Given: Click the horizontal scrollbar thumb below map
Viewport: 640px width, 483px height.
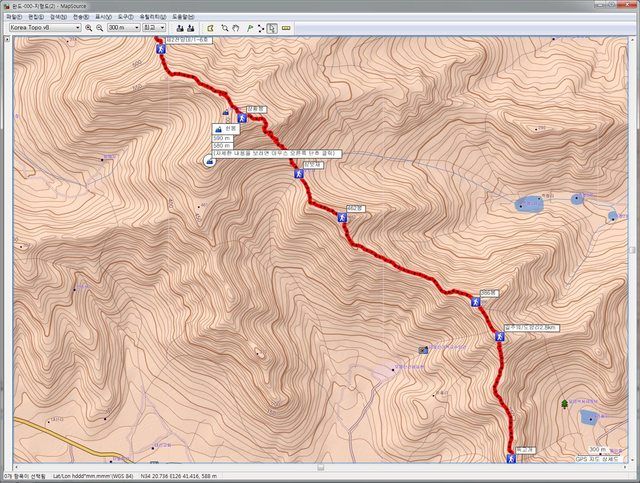Looking at the screenshot, I should coord(321,467).
